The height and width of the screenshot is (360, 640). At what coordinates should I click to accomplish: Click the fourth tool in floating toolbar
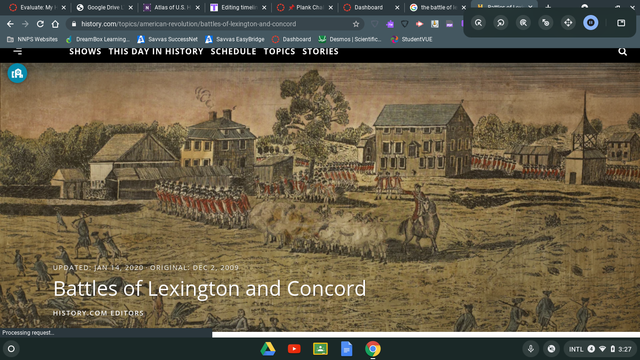tap(546, 23)
